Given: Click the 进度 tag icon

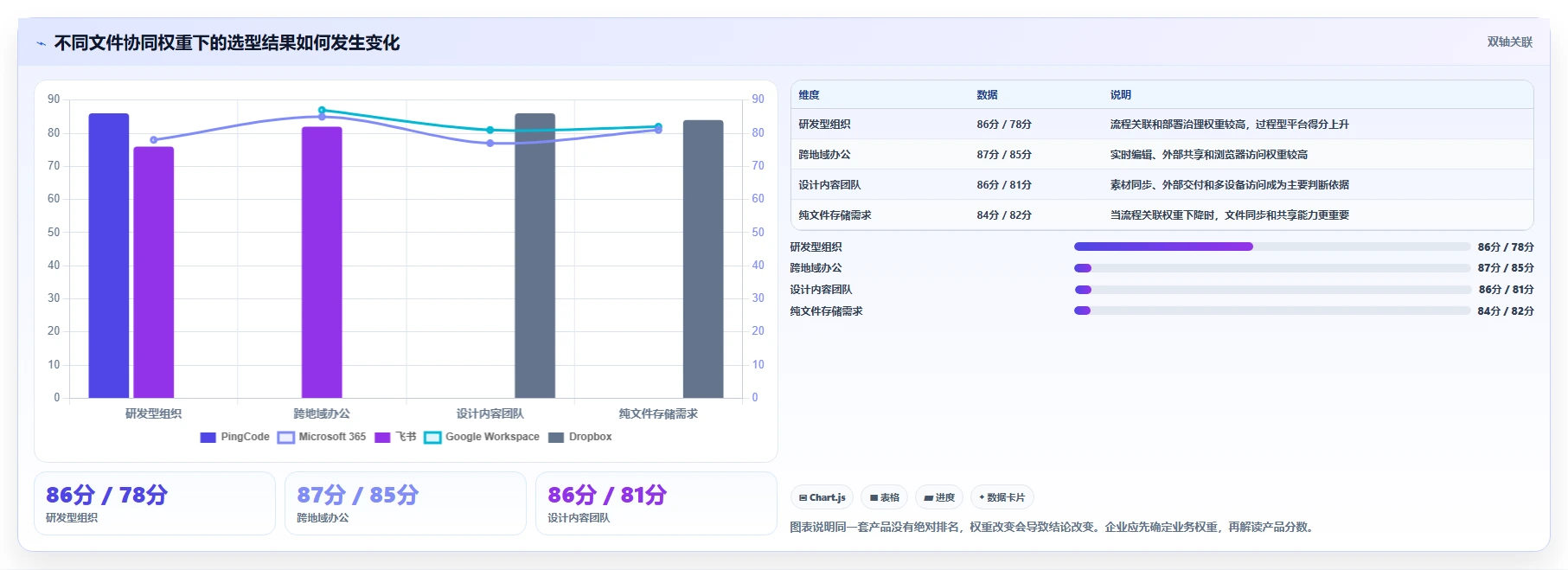Looking at the screenshot, I should (x=928, y=498).
